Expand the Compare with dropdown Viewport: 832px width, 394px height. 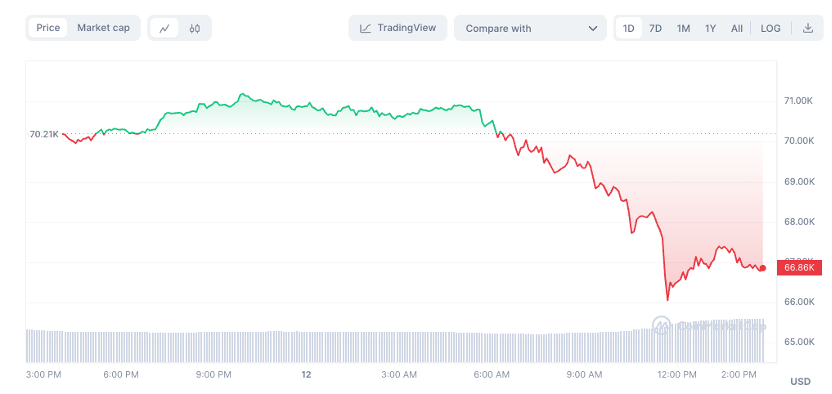pos(530,28)
